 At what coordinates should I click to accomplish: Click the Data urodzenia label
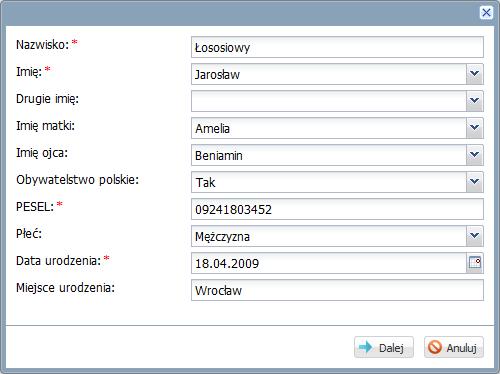(58, 260)
